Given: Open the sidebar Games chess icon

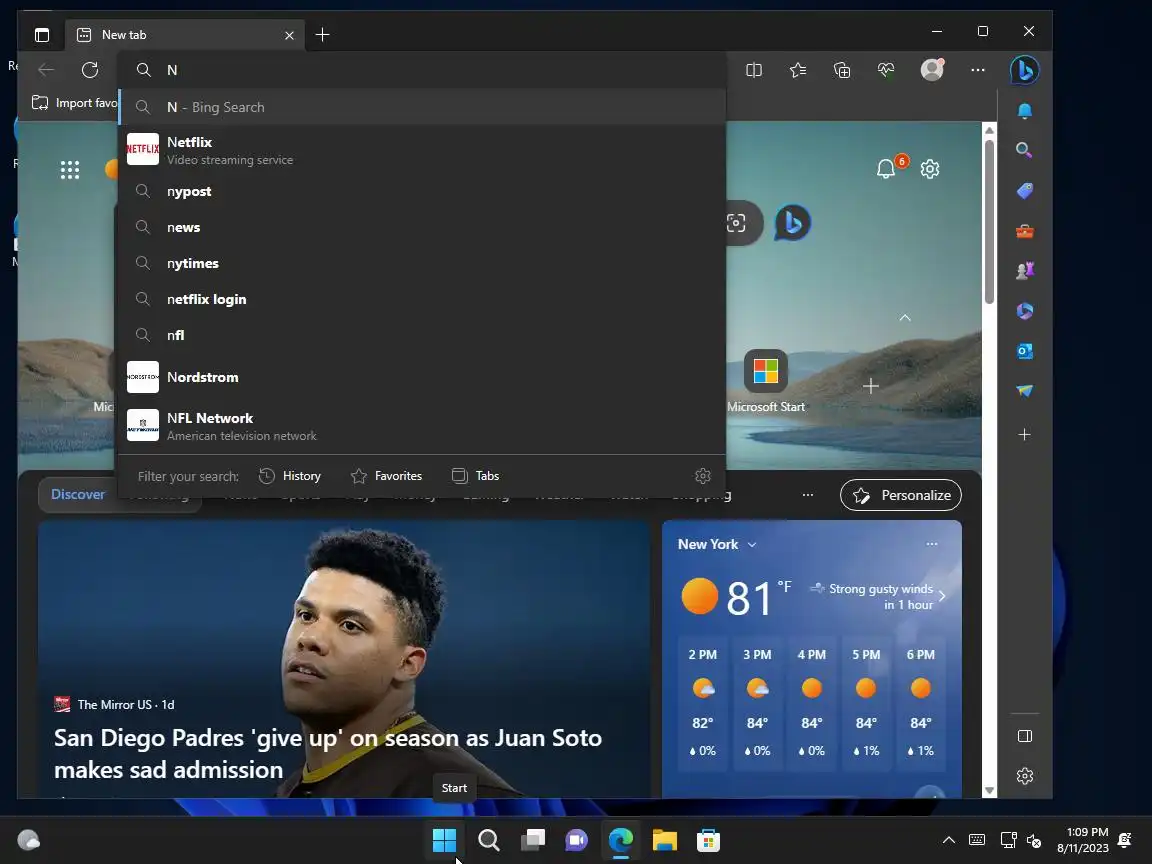Looking at the screenshot, I should 1024,271.
